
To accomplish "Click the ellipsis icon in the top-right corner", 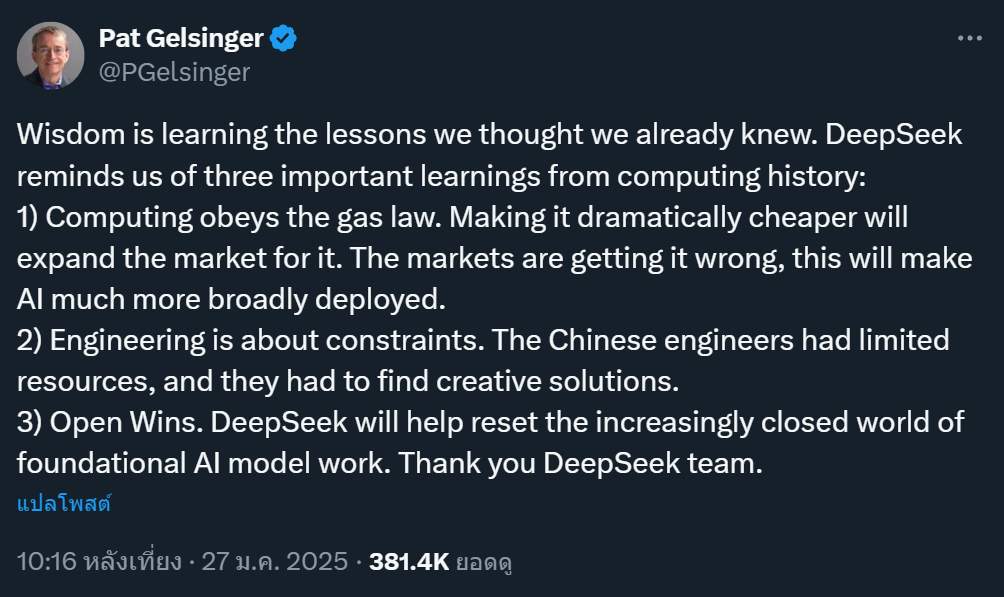I will [x=968, y=36].
